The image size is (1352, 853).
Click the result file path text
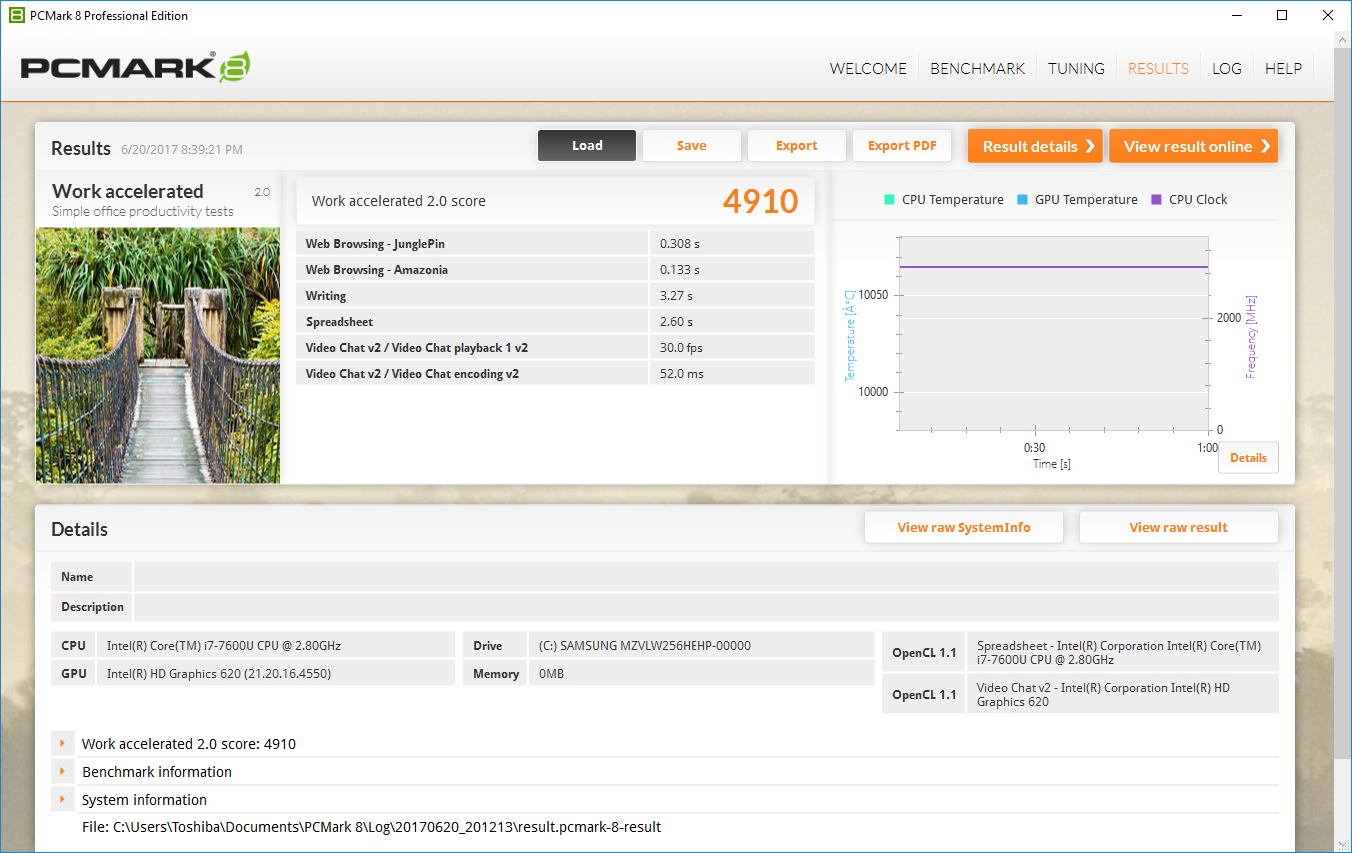pos(371,827)
